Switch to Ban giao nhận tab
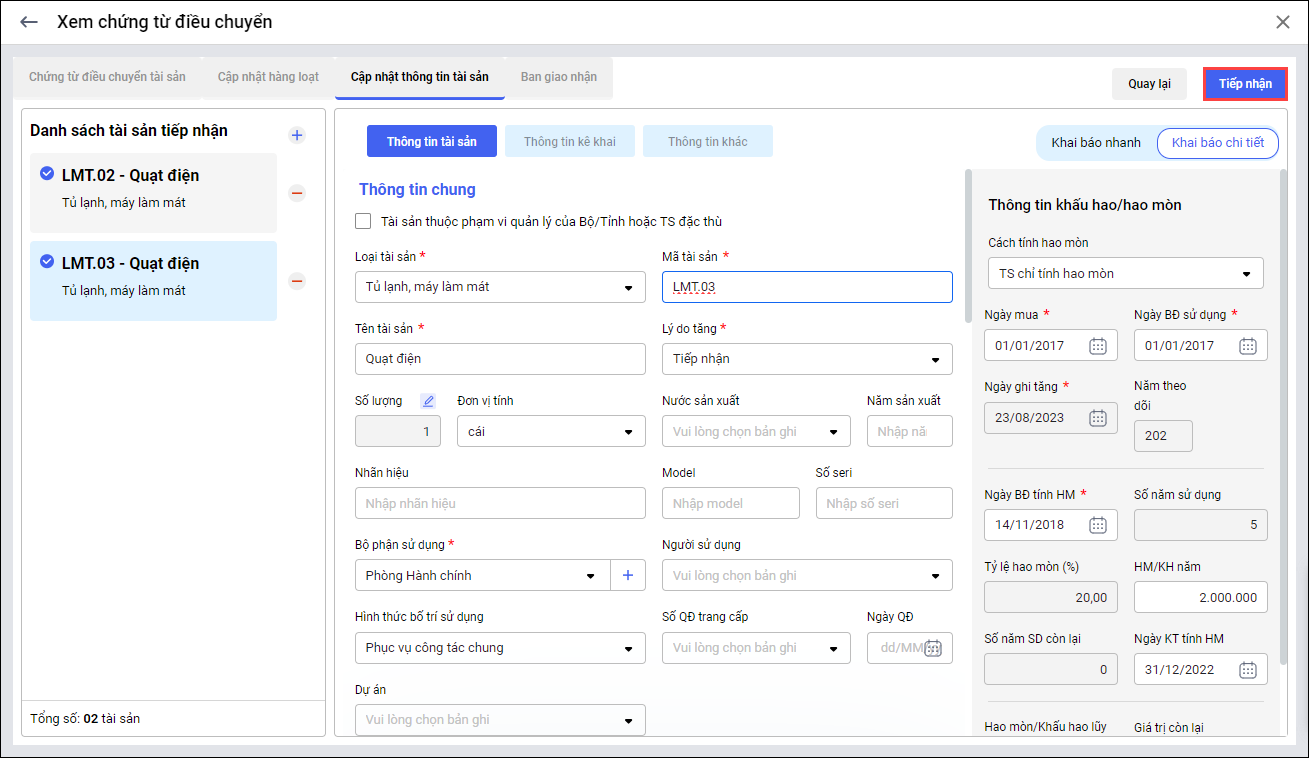This screenshot has width=1309, height=758. (559, 77)
